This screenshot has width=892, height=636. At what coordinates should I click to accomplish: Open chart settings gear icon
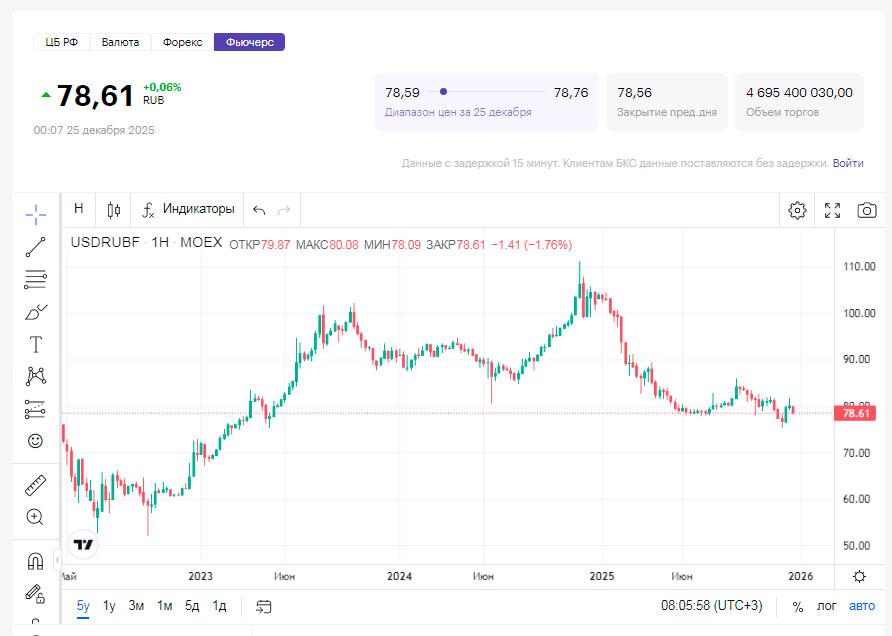[x=797, y=210]
